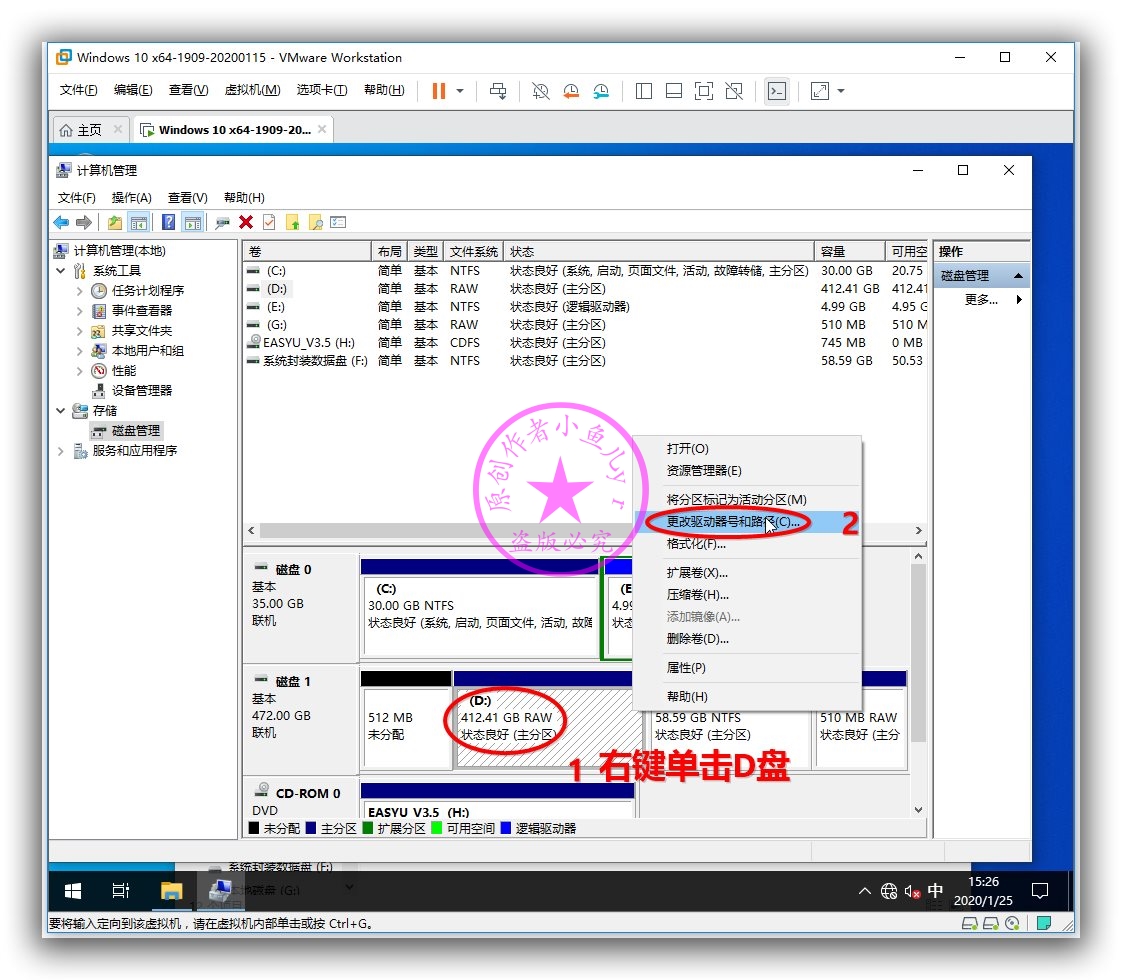Screen dimensions: 1122x980
Task: Sort volumes by the 状态 column header
Action: [658, 252]
